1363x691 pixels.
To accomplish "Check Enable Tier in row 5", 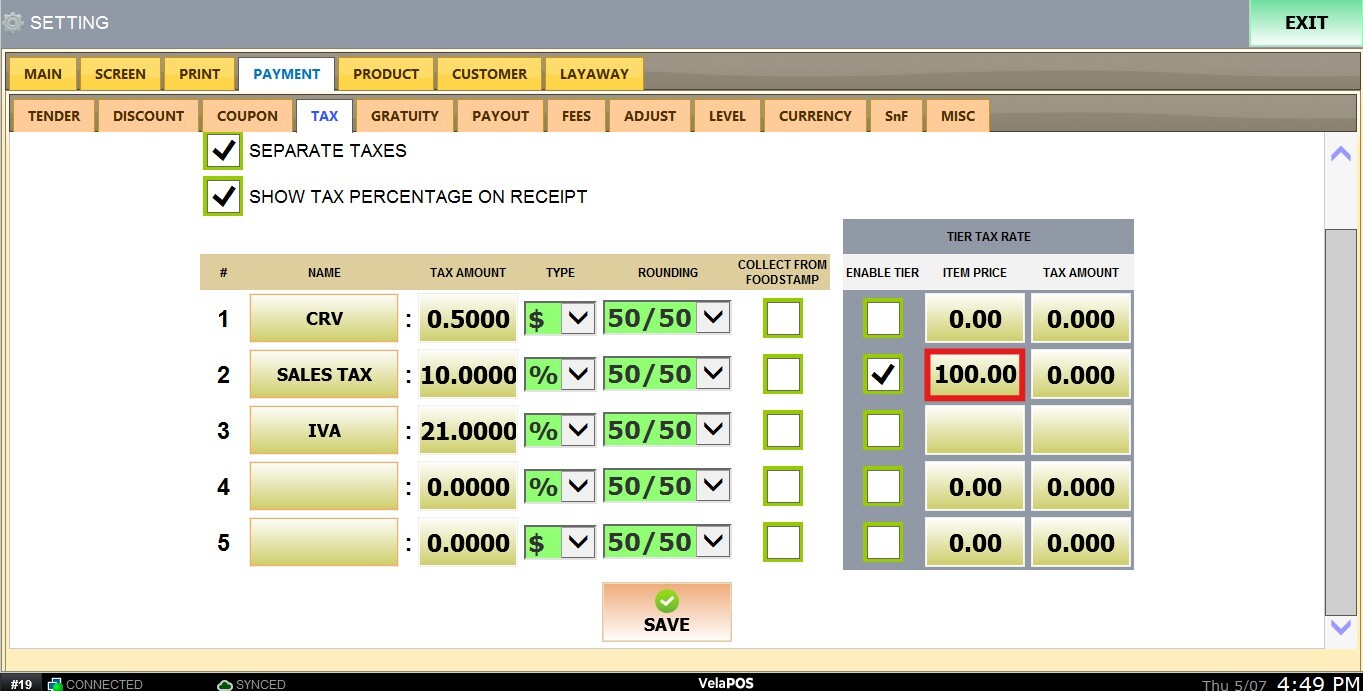I will tap(883, 543).
